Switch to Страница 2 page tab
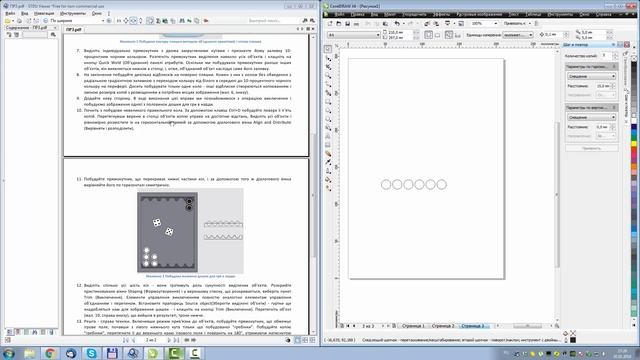 (443, 326)
